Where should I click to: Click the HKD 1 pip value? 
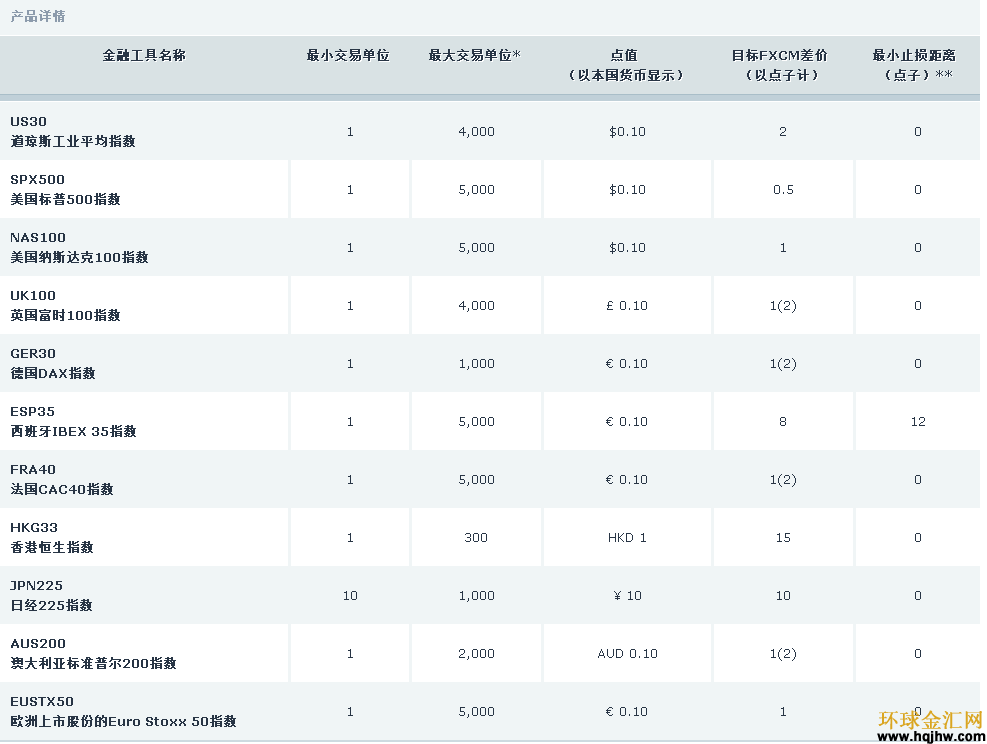click(627, 537)
